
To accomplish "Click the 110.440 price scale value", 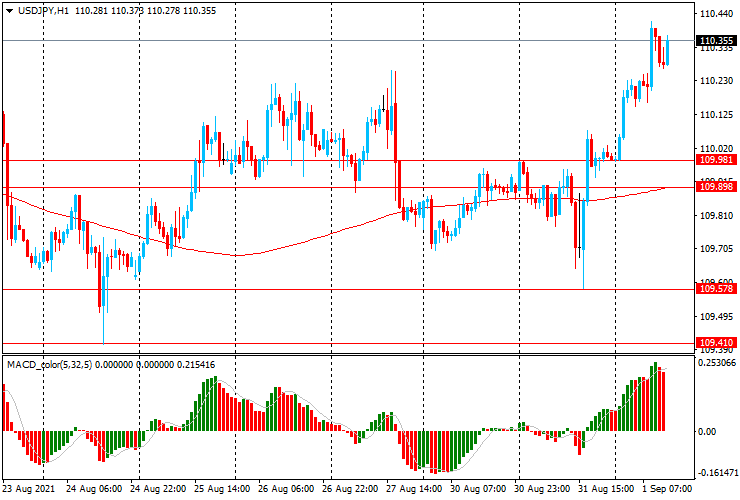I will 716,14.
